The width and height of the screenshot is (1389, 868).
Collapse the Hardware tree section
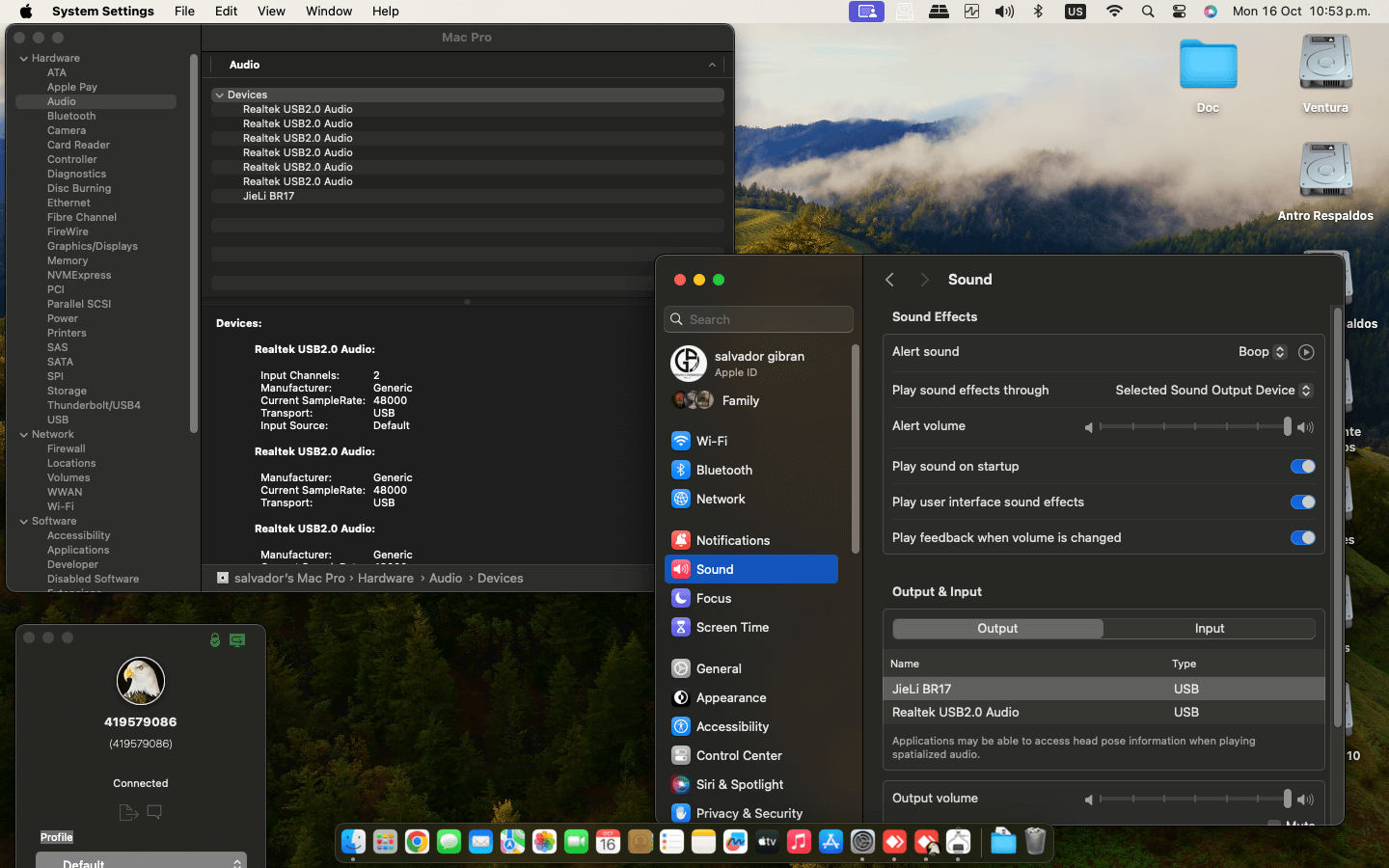24,59
